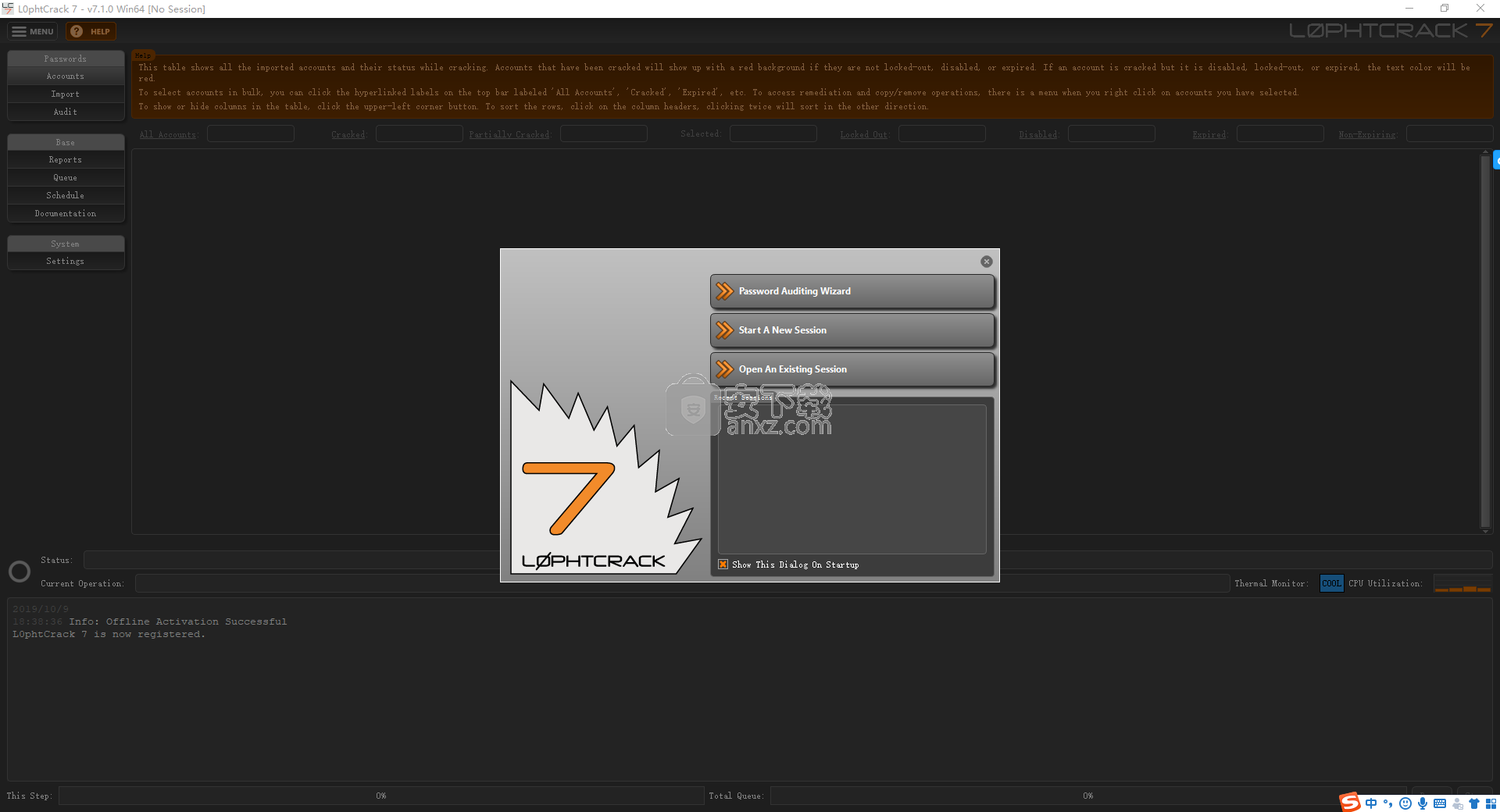Launch the Password Auditing Wizard
1500x812 pixels.
click(852, 291)
